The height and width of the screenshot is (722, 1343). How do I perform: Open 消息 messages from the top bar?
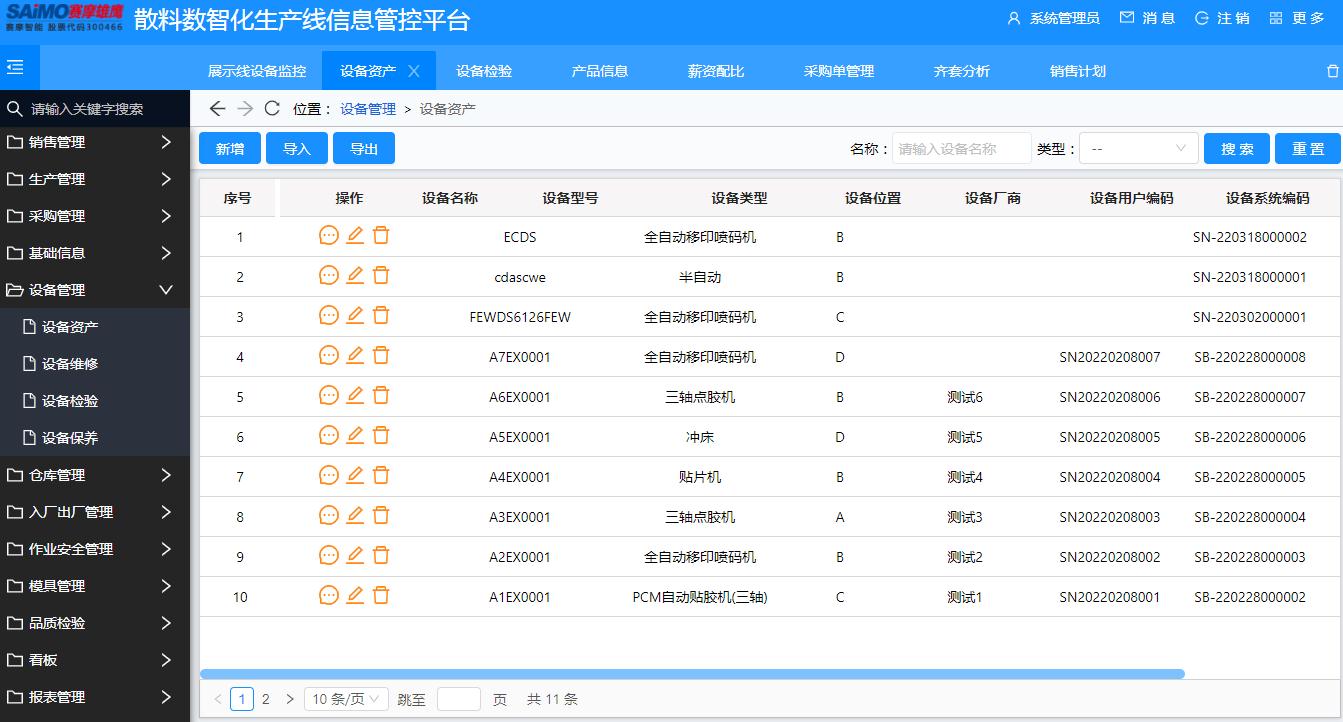[1146, 17]
